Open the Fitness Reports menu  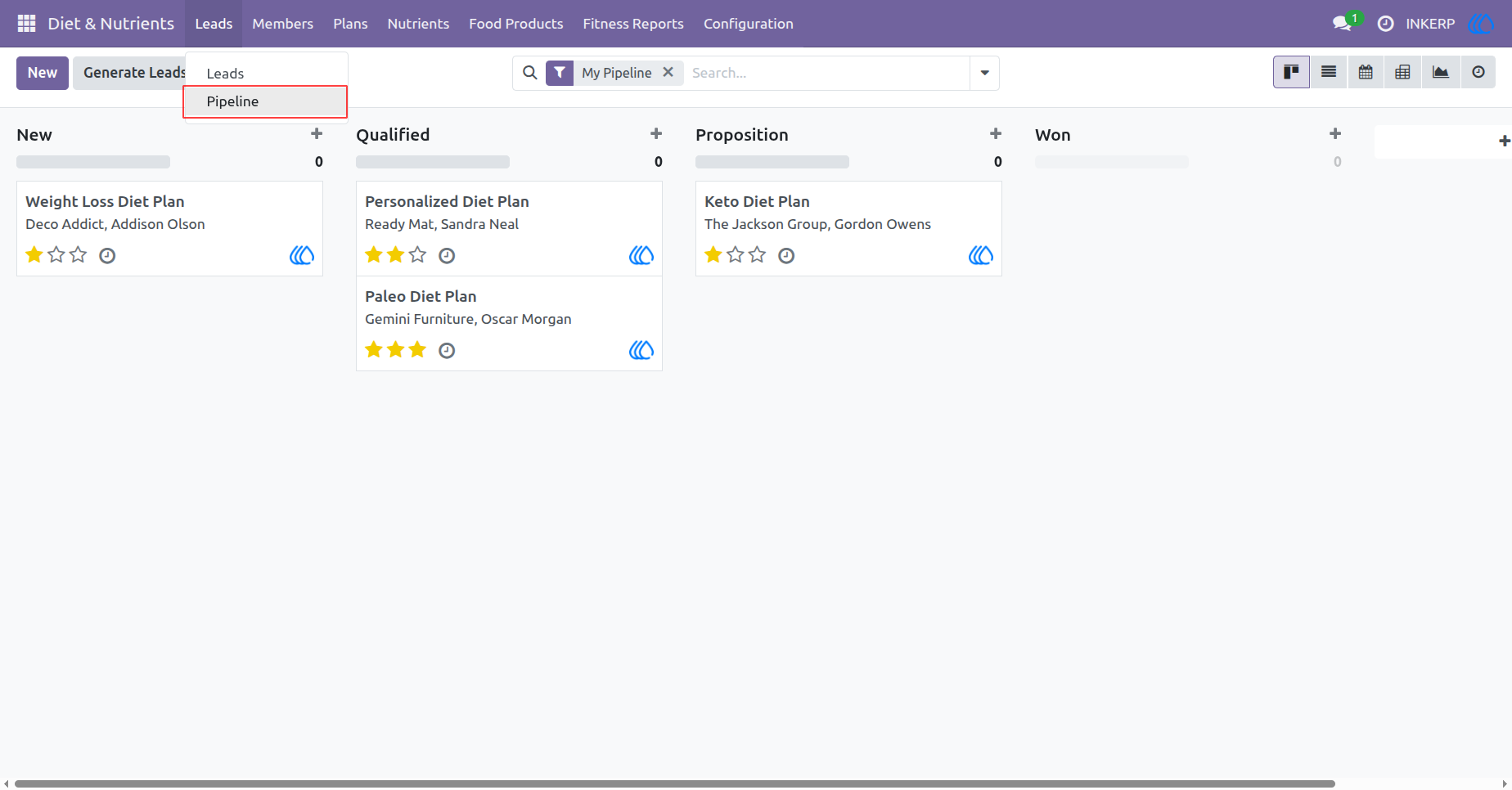tap(633, 24)
